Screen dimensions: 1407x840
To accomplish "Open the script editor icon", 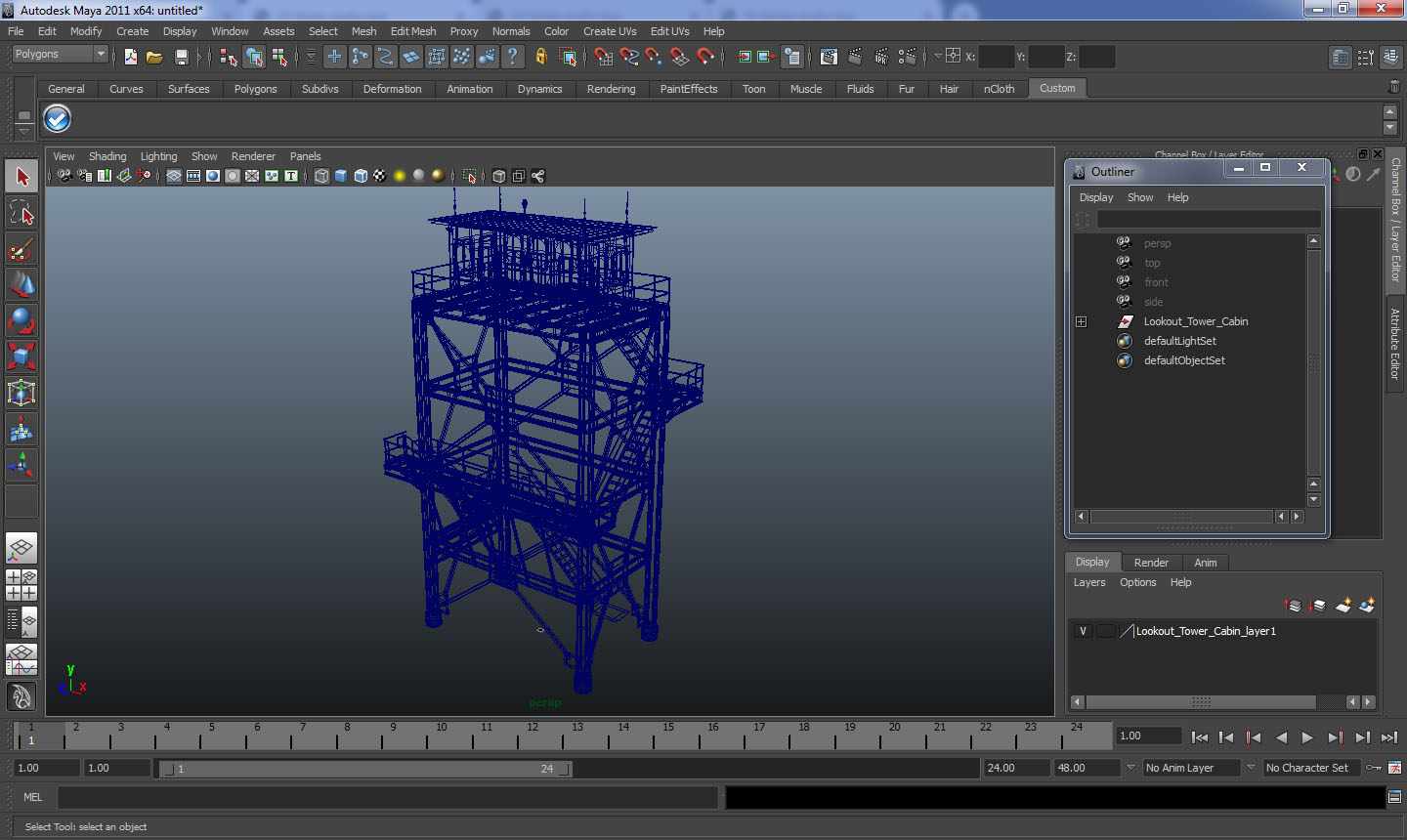I will point(1395,797).
